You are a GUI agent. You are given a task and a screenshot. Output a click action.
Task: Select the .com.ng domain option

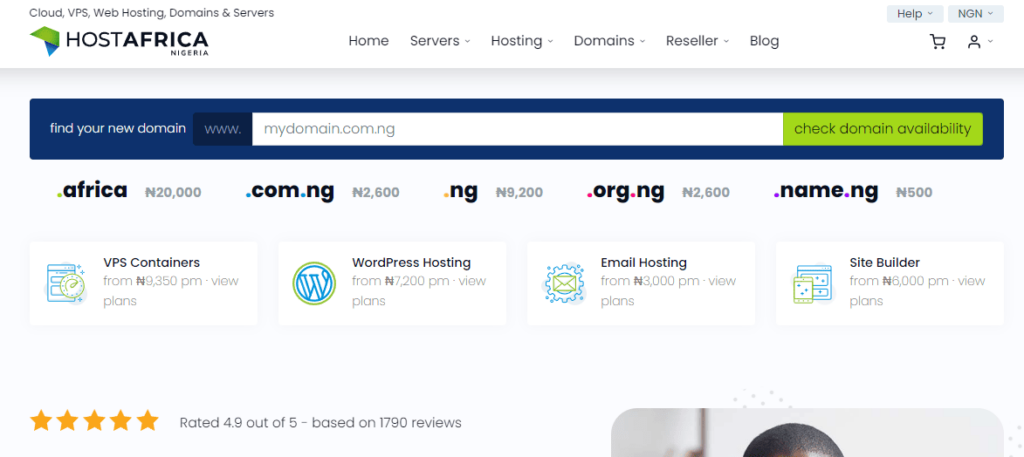pyautogui.click(x=290, y=191)
